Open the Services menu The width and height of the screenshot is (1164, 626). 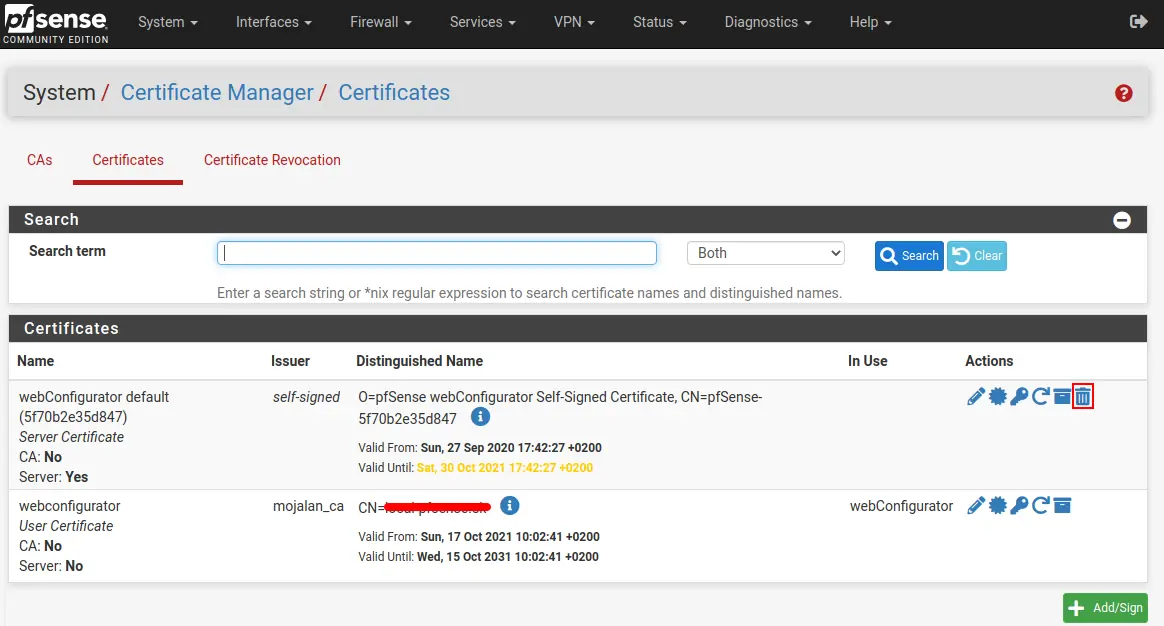pos(483,22)
